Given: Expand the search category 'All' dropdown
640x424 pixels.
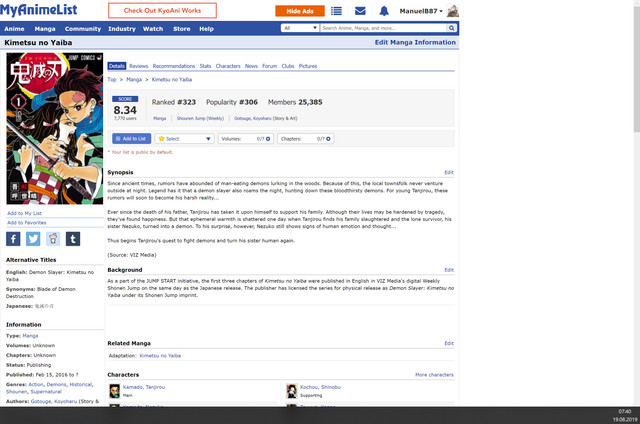Looking at the screenshot, I should tap(300, 28).
